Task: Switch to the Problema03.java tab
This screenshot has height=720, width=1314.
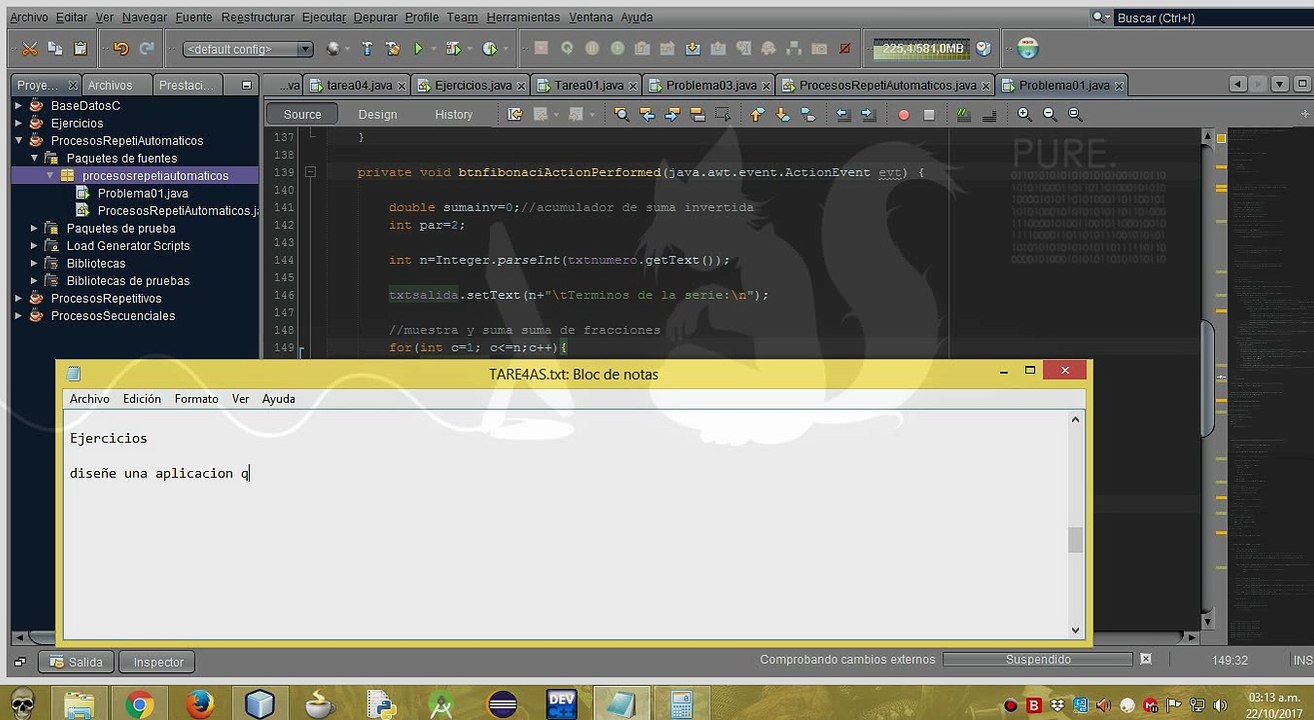Action: point(709,85)
